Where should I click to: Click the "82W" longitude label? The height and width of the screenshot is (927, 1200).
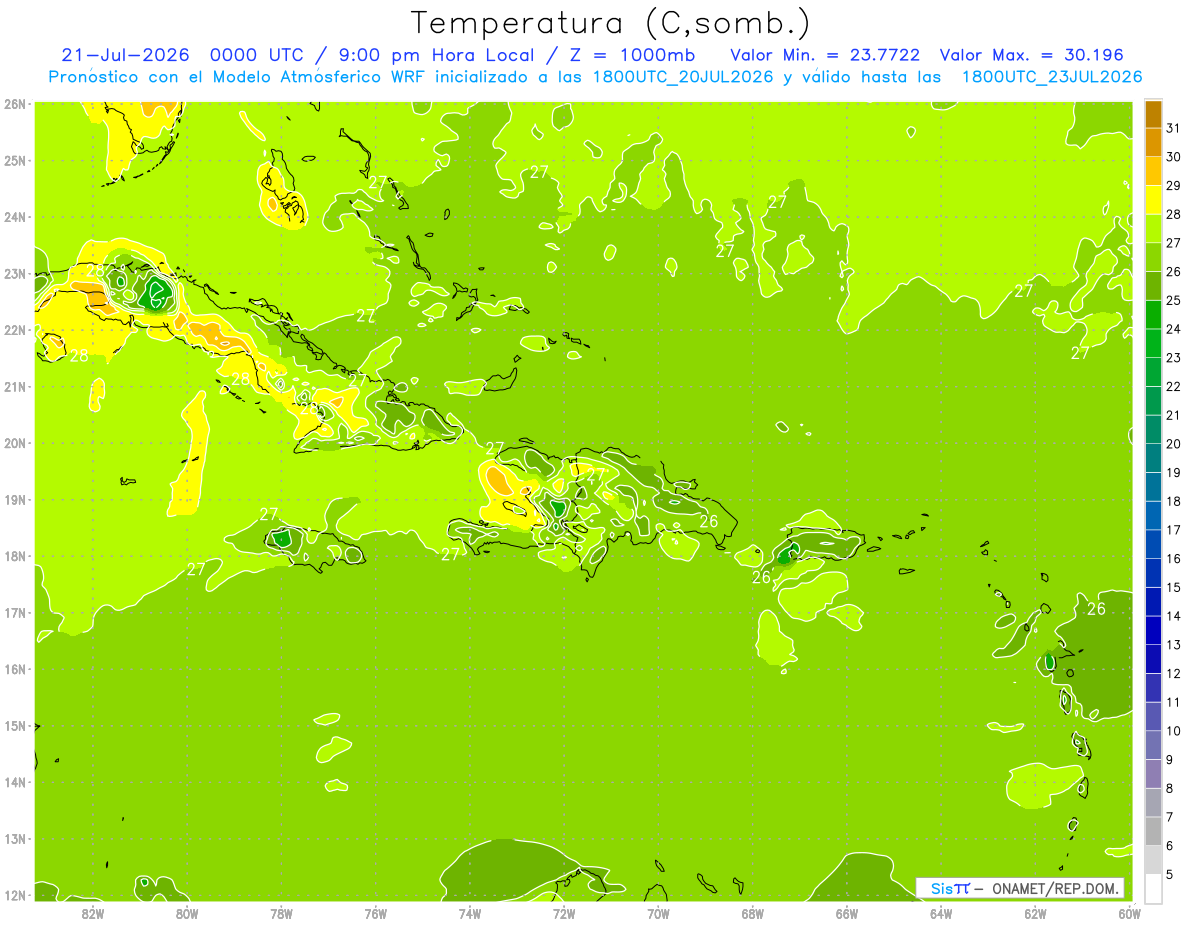pos(93,913)
